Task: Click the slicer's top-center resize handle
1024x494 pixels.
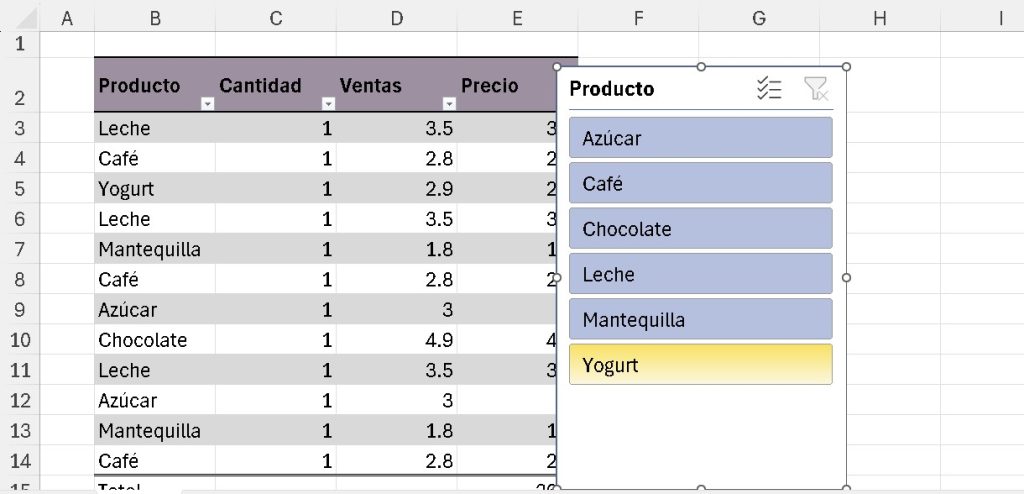Action: click(x=701, y=67)
